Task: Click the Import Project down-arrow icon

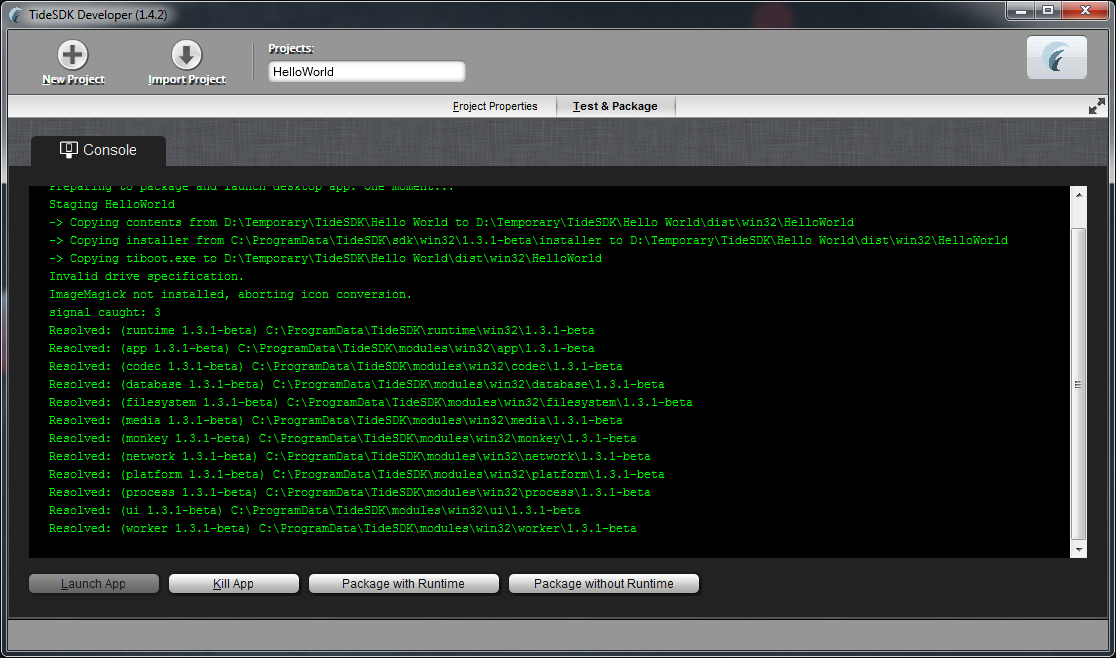Action: (186, 55)
